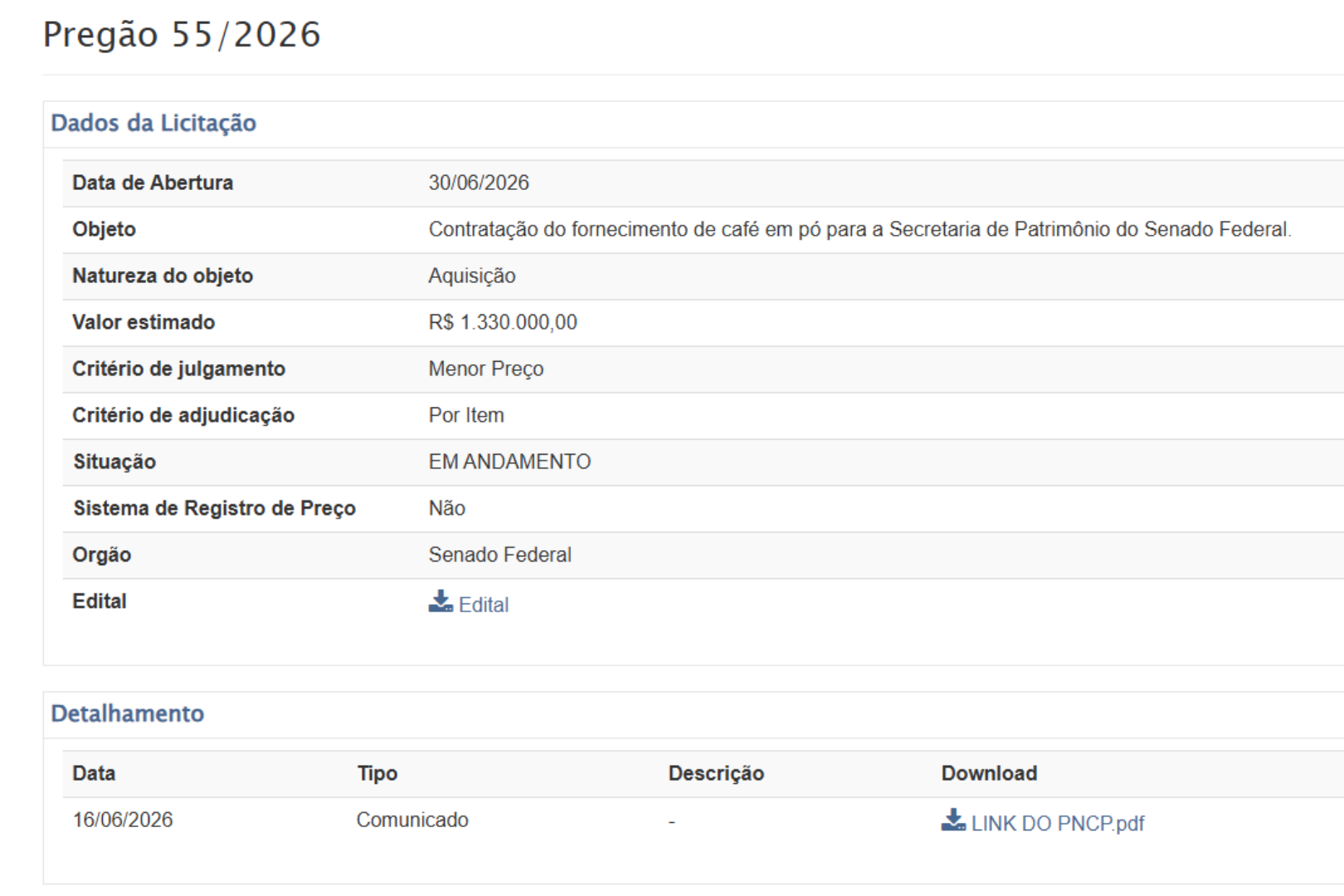Screen dimensions: 1344x896
Task: Click the Data column header in Detalhamento
Action: point(94,773)
